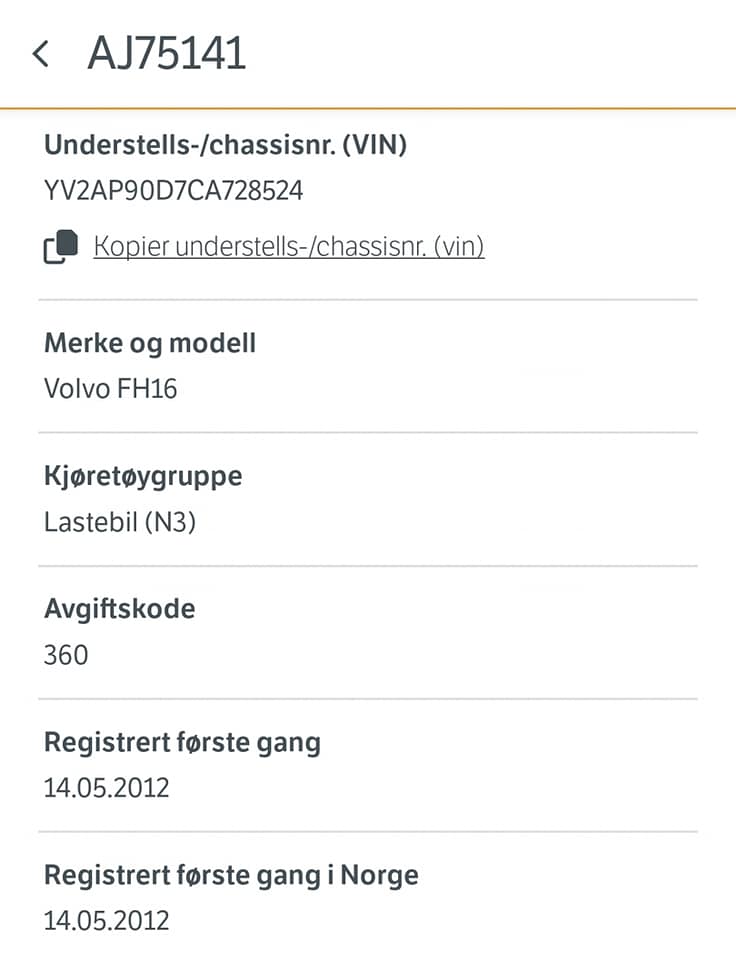
Task: Select the 'Volvo FH16' model text
Action: click(111, 388)
